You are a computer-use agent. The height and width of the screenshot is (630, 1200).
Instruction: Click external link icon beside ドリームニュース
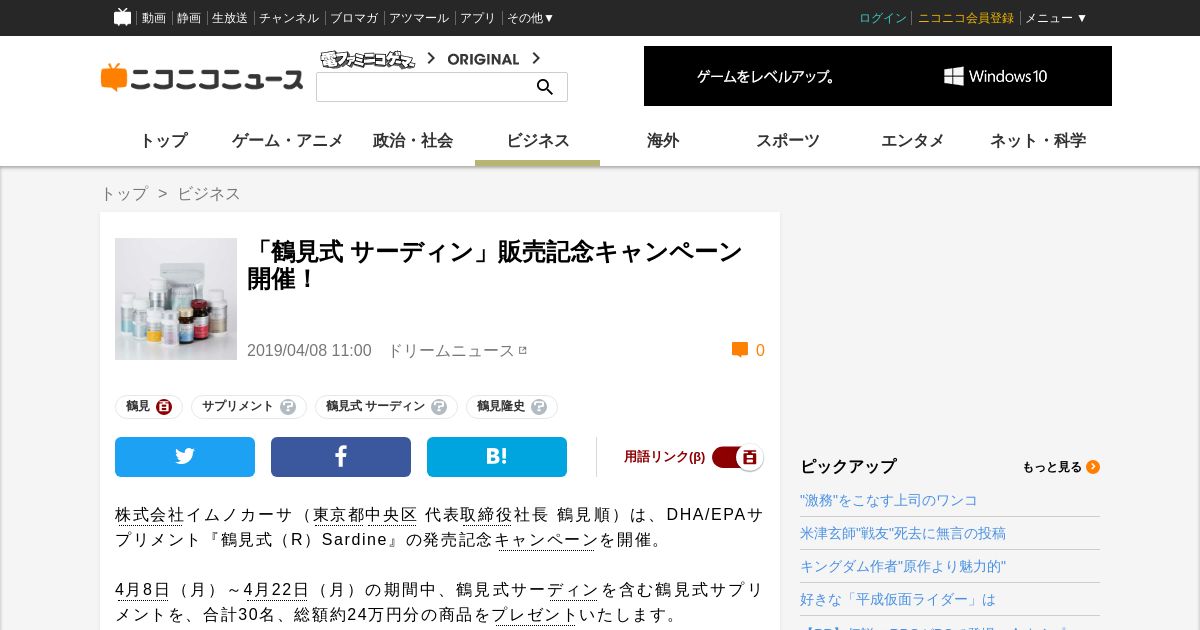point(523,350)
